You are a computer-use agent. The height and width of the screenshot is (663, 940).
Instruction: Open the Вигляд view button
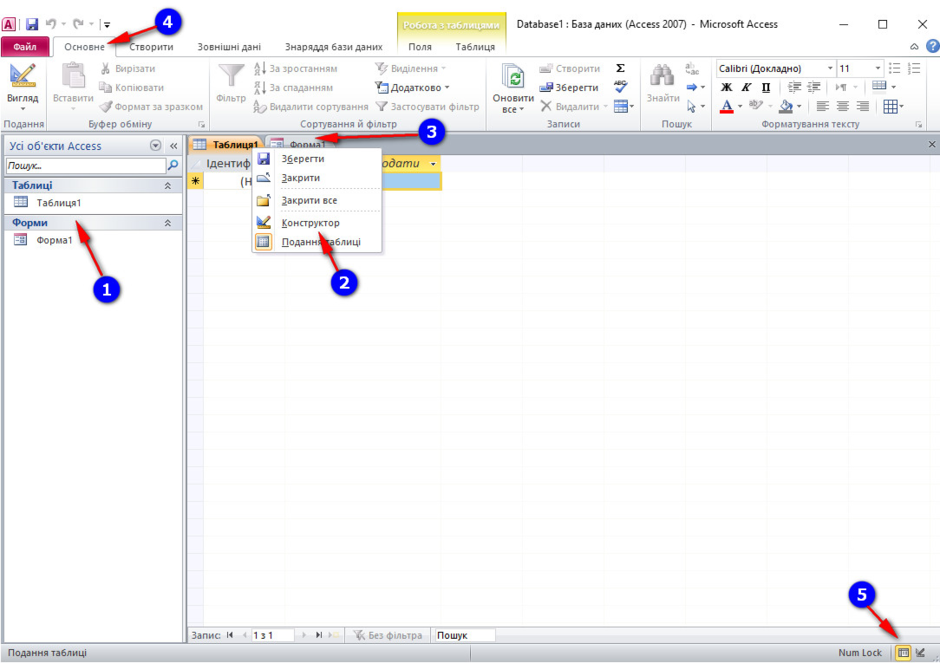22,86
